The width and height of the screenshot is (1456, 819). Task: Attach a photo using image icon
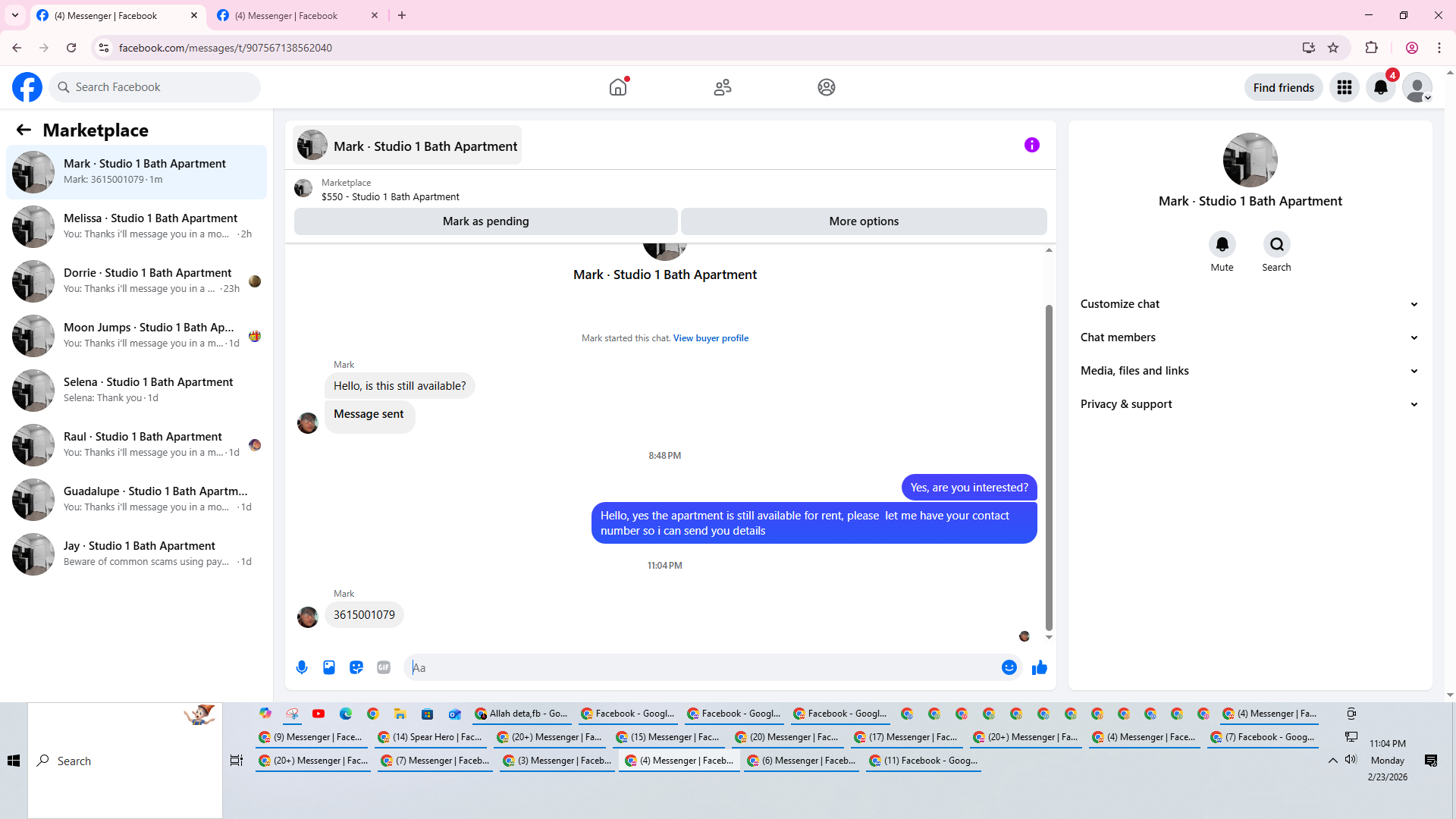[x=329, y=667]
